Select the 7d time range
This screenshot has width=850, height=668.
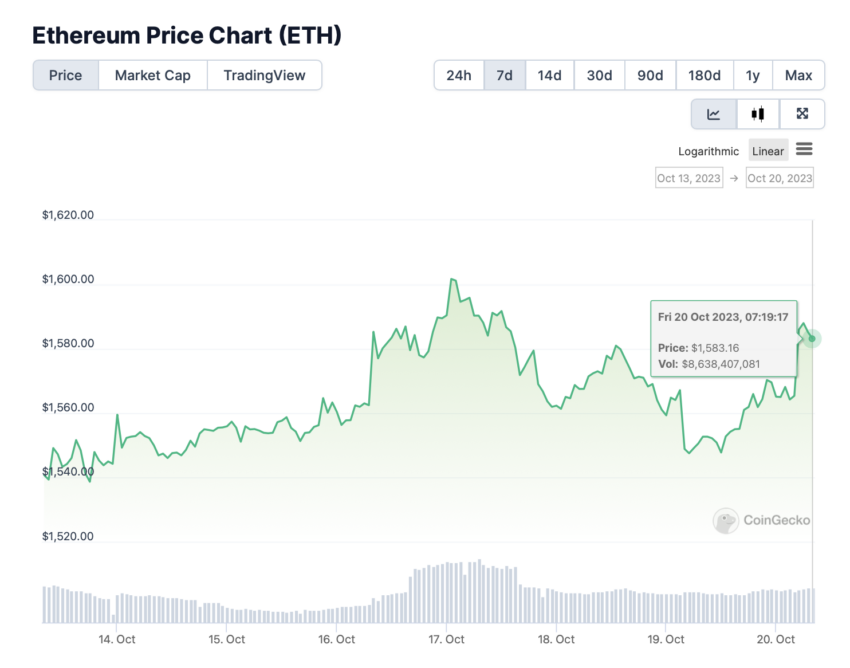coord(504,75)
